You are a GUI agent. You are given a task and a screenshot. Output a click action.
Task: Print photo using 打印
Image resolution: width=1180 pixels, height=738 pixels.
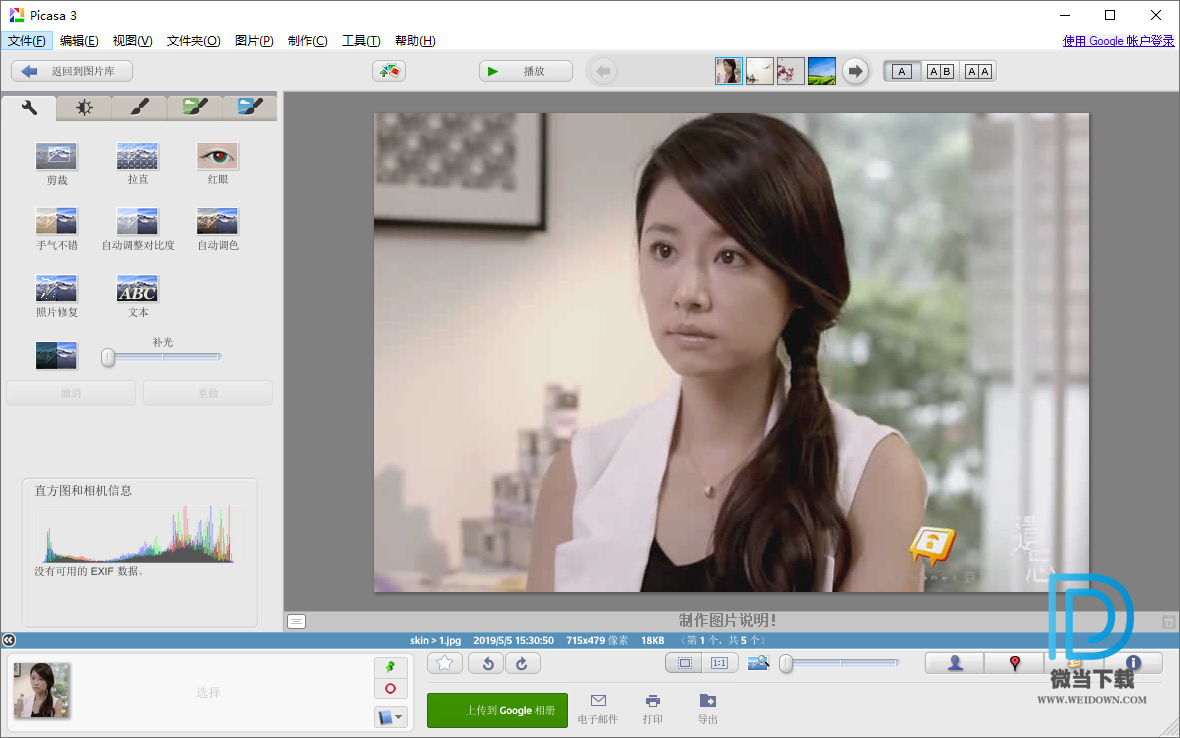tap(652, 709)
